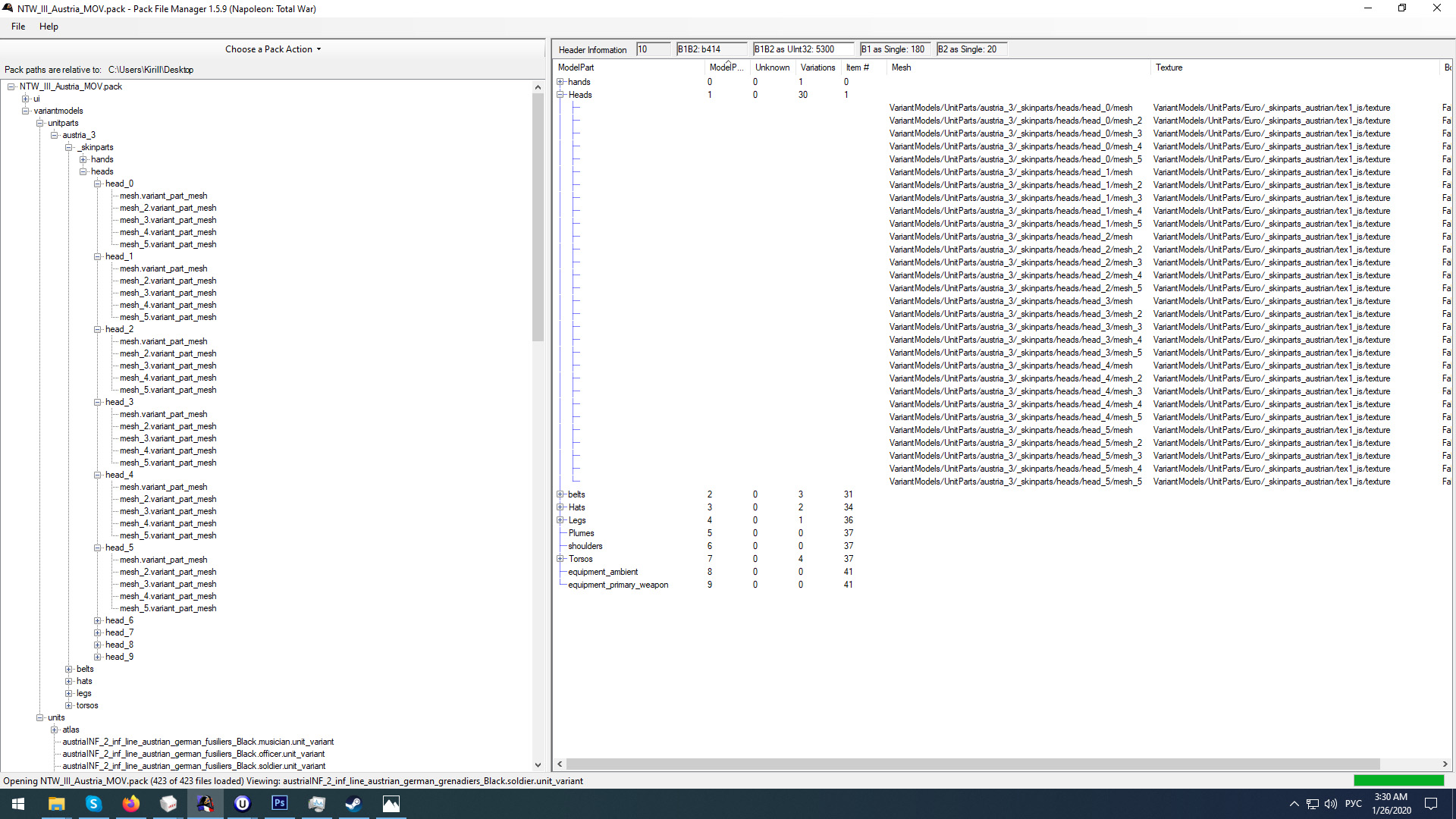
Task: Select the officer.unit_variant file for german fusiliers
Action: (x=193, y=754)
